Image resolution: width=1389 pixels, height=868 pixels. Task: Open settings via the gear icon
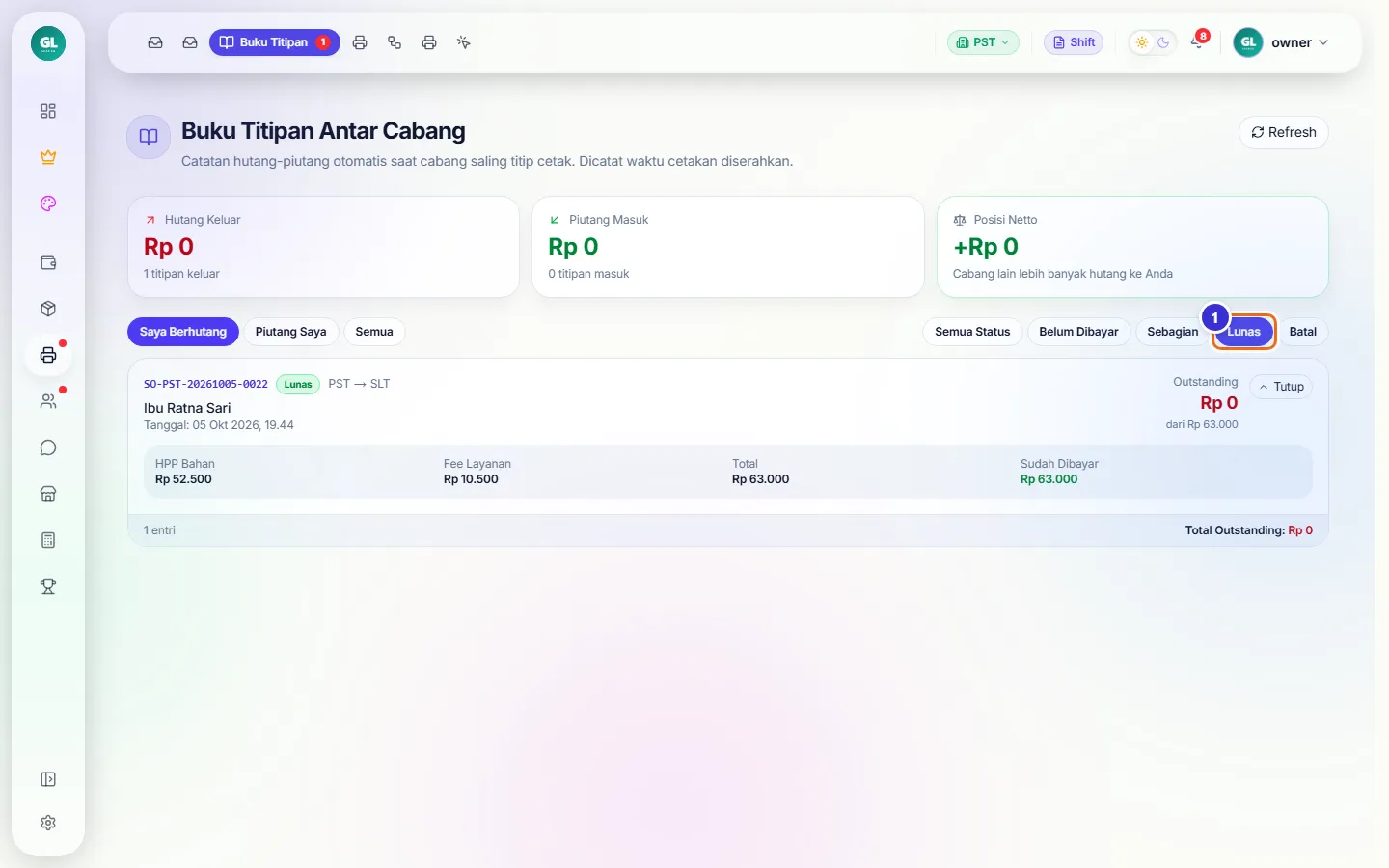tap(48, 823)
